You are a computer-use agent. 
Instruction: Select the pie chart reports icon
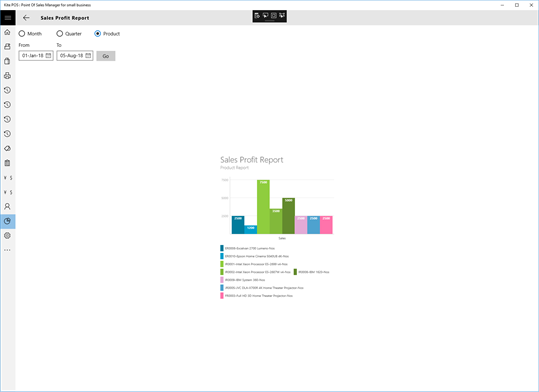(x=7, y=221)
